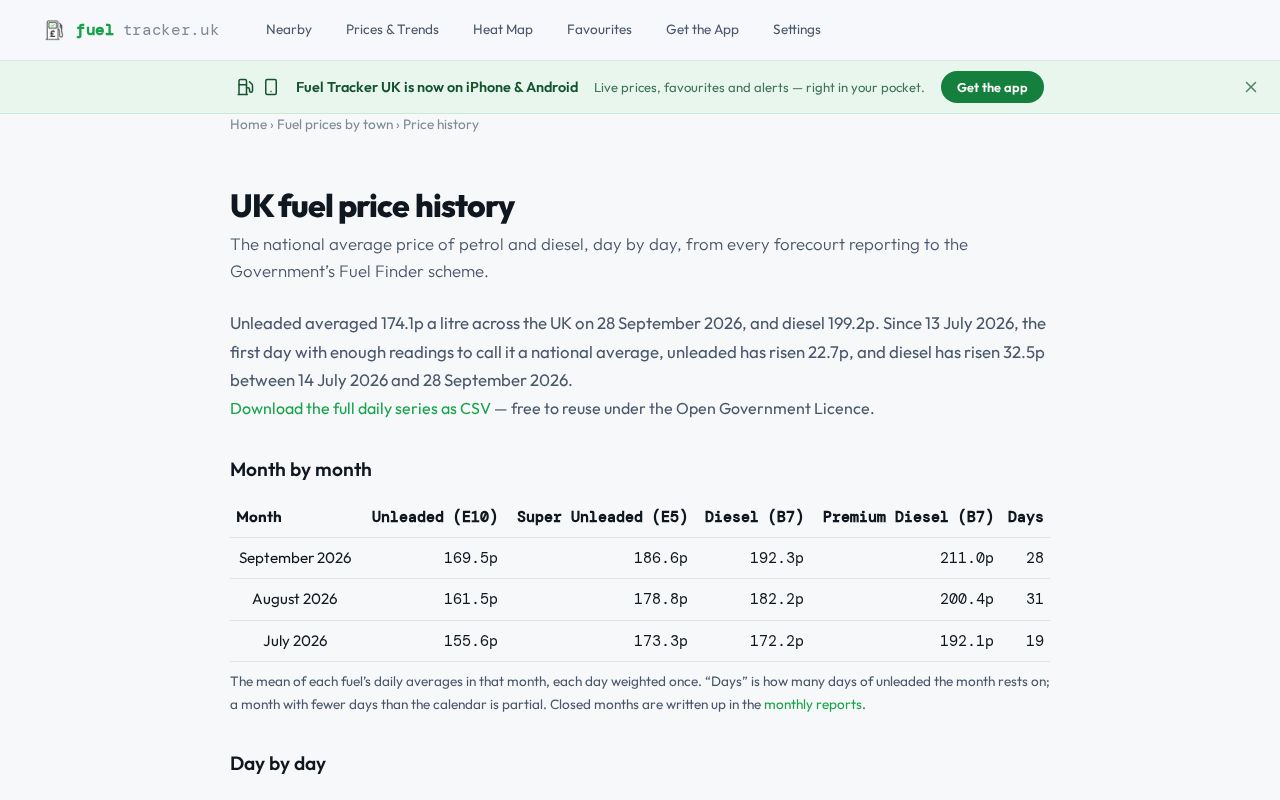Open Get the App nav link
This screenshot has width=1280, height=800.
(x=702, y=30)
